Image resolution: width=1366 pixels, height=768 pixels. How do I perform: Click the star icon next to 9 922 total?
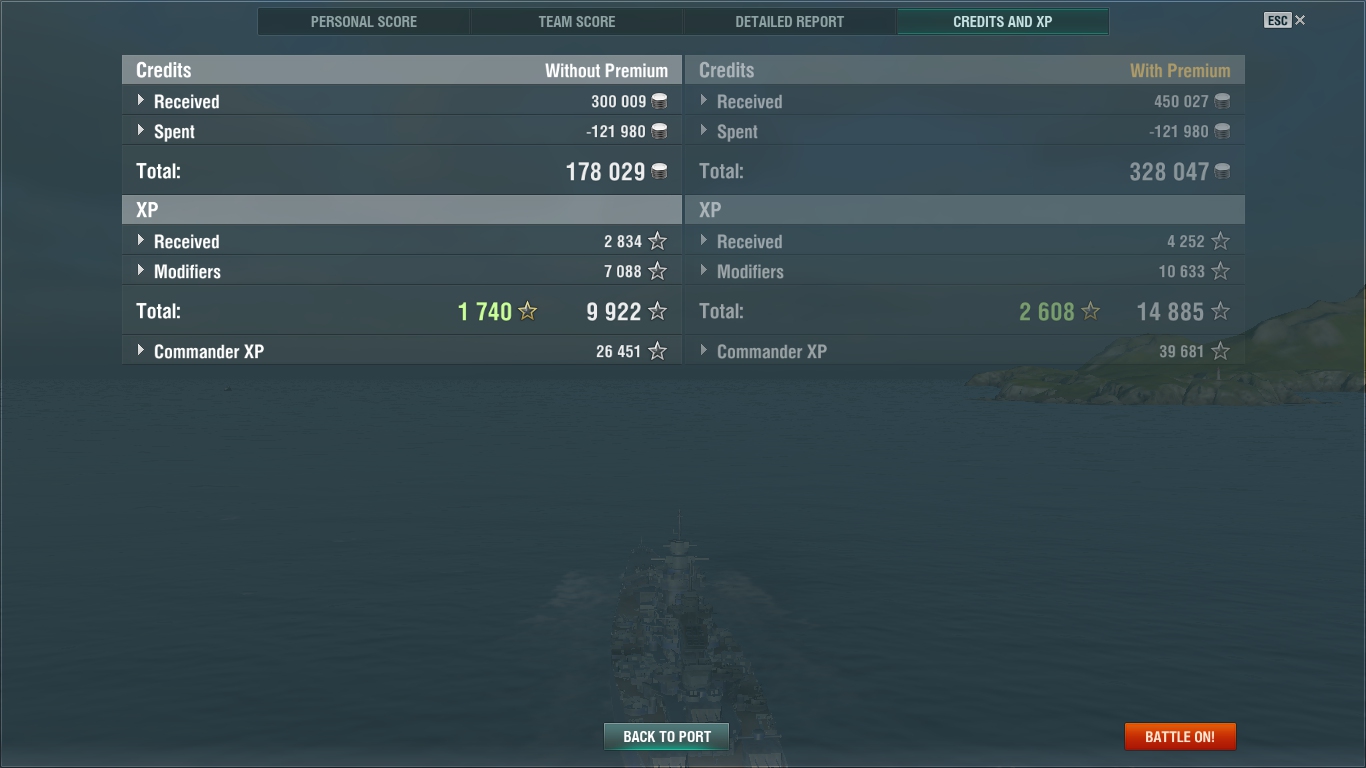[657, 311]
